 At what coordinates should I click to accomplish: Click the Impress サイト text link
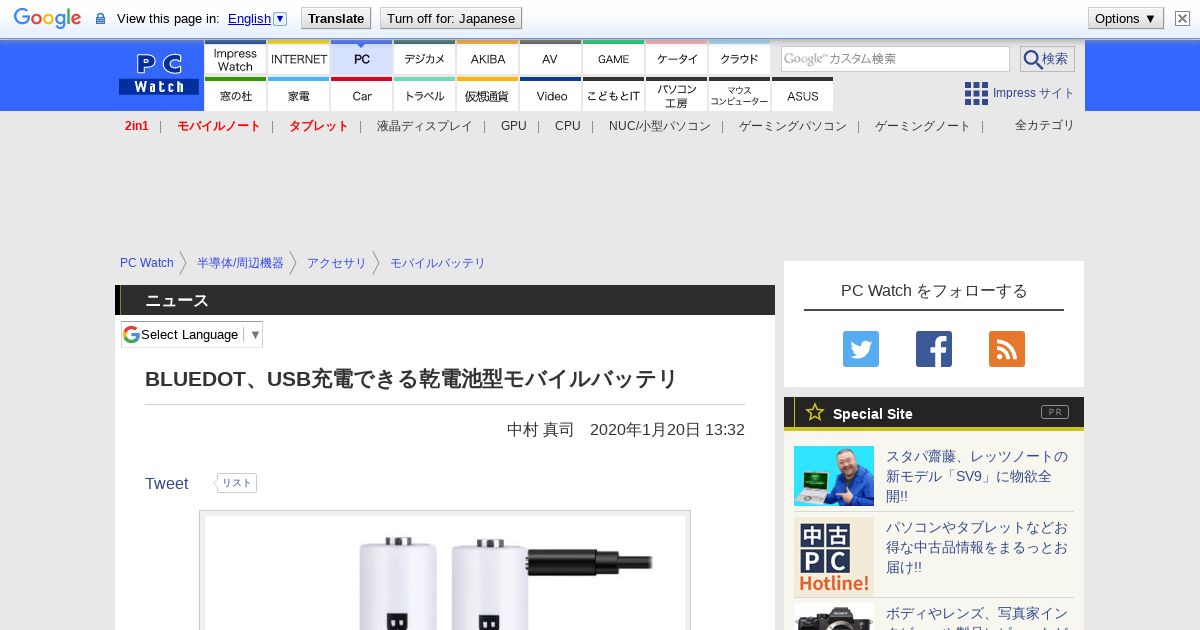tap(1034, 93)
